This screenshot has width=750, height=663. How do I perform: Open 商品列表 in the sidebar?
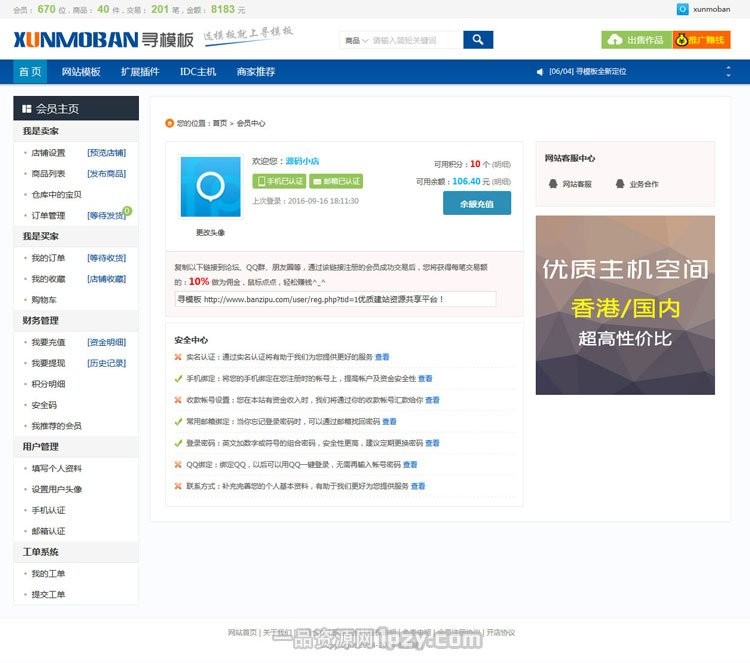[48, 174]
